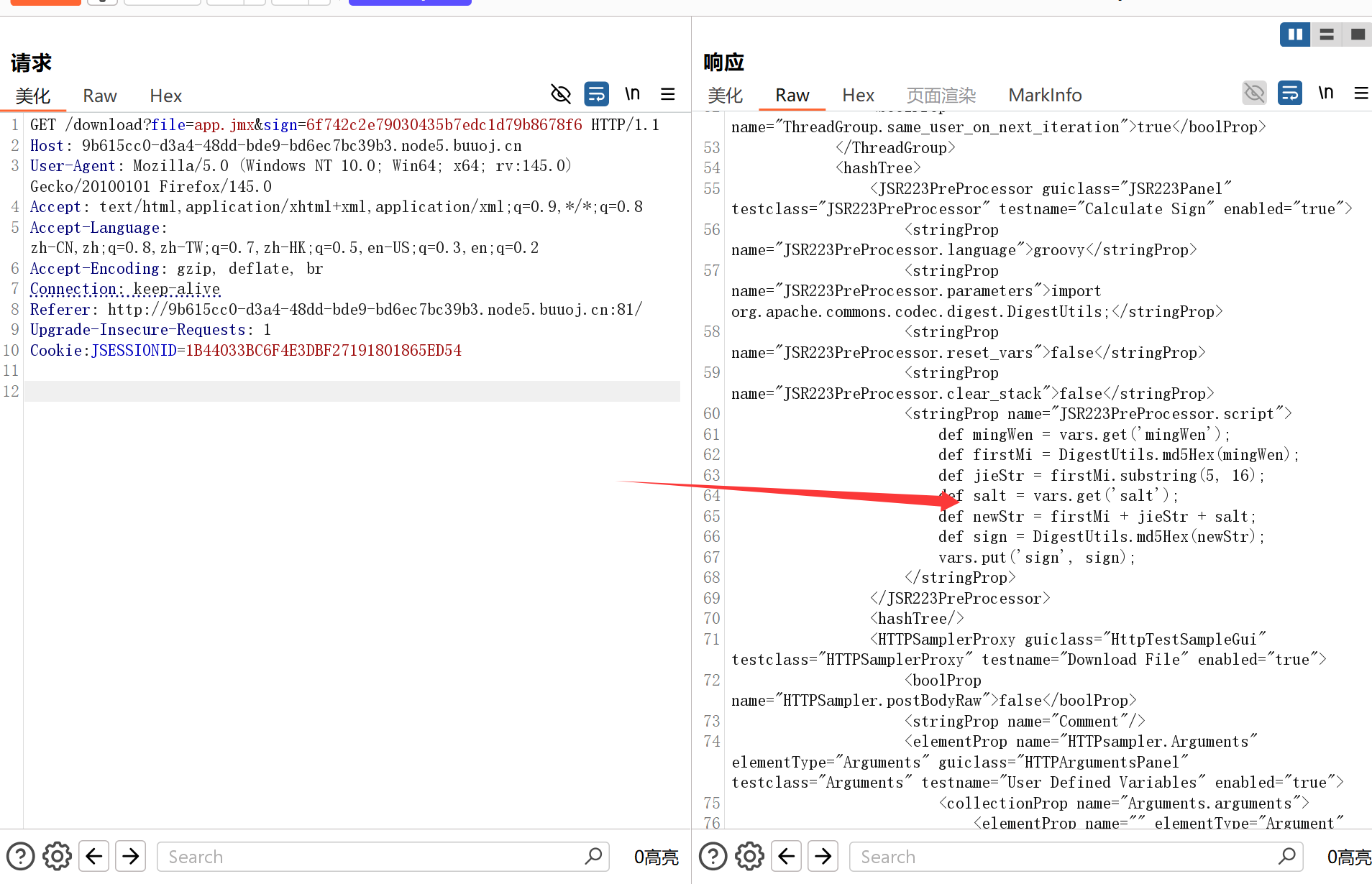The width and height of the screenshot is (1372, 884).
Task: Go to previous match in response search
Action: (787, 857)
